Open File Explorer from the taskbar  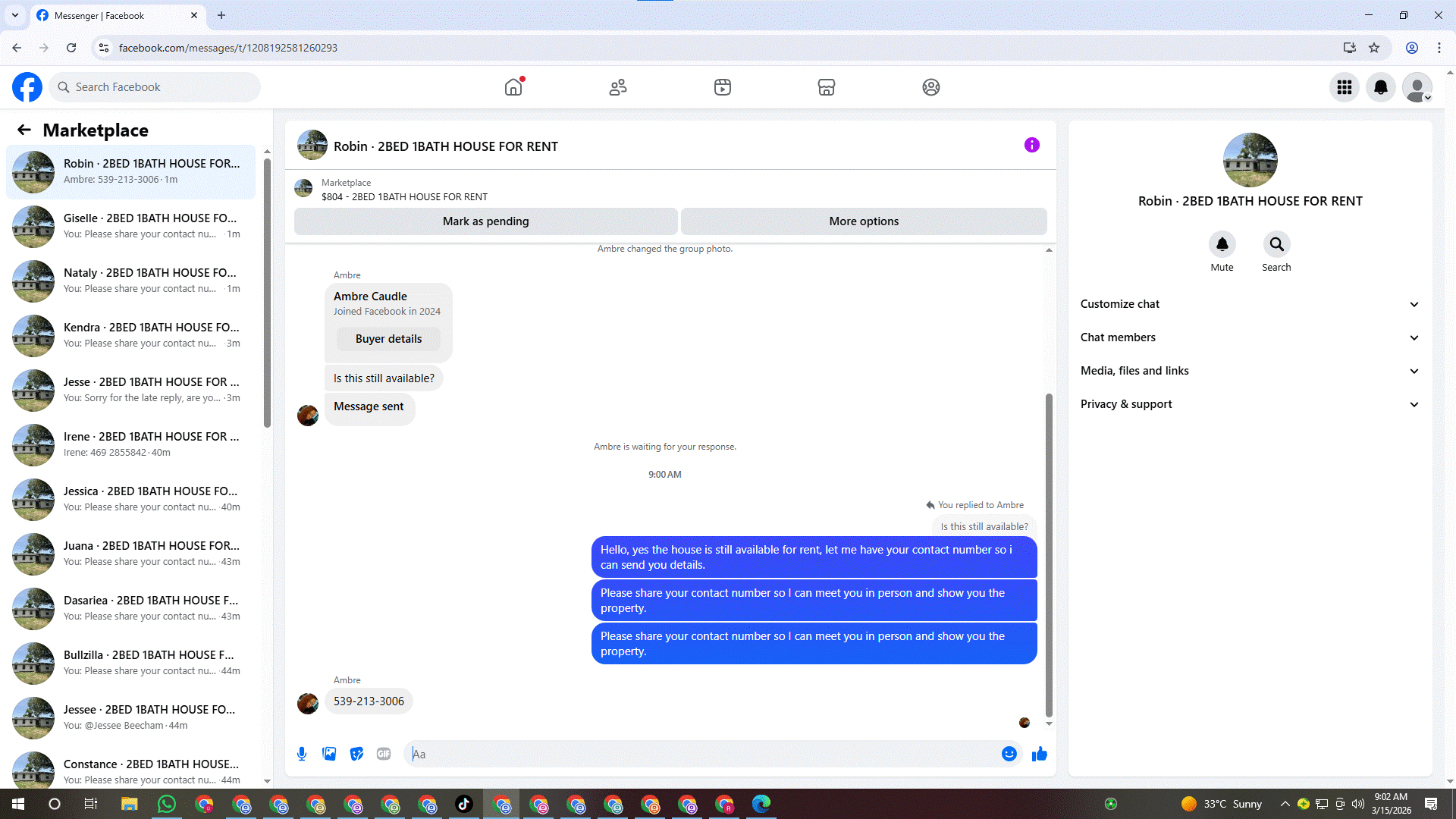[x=129, y=804]
